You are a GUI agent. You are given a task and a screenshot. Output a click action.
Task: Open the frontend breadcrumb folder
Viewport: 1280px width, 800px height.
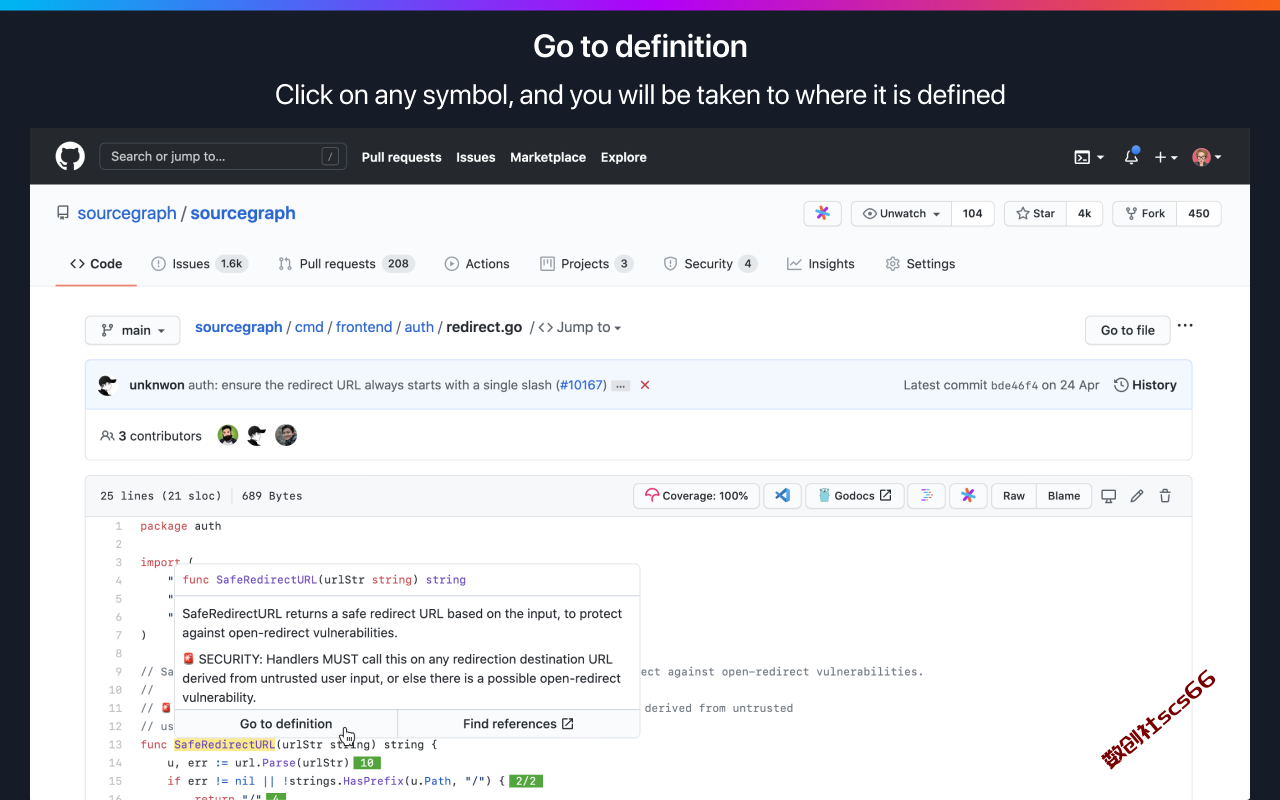pyautogui.click(x=364, y=327)
